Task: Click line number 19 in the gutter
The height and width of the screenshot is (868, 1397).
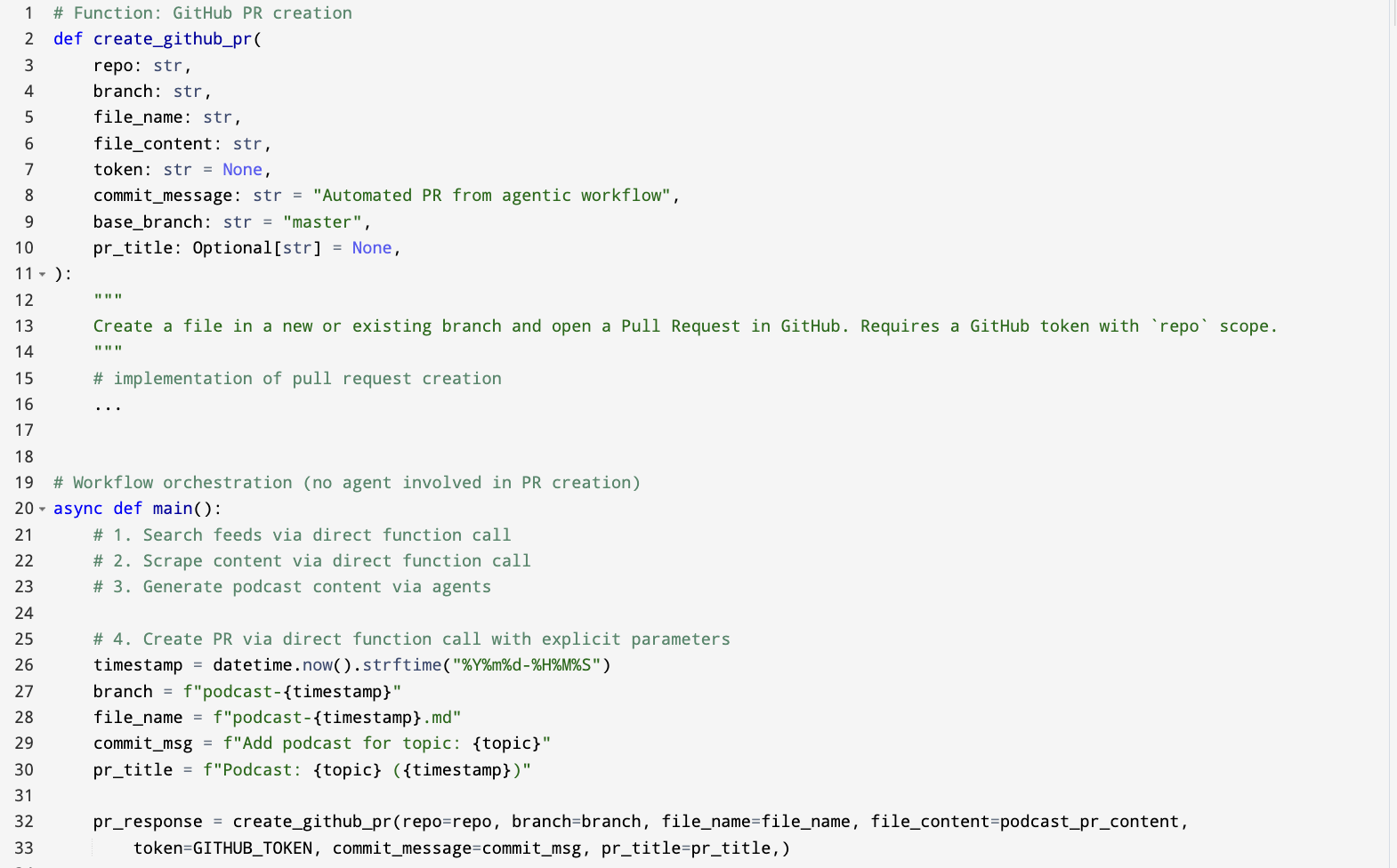Action: pyautogui.click(x=24, y=483)
